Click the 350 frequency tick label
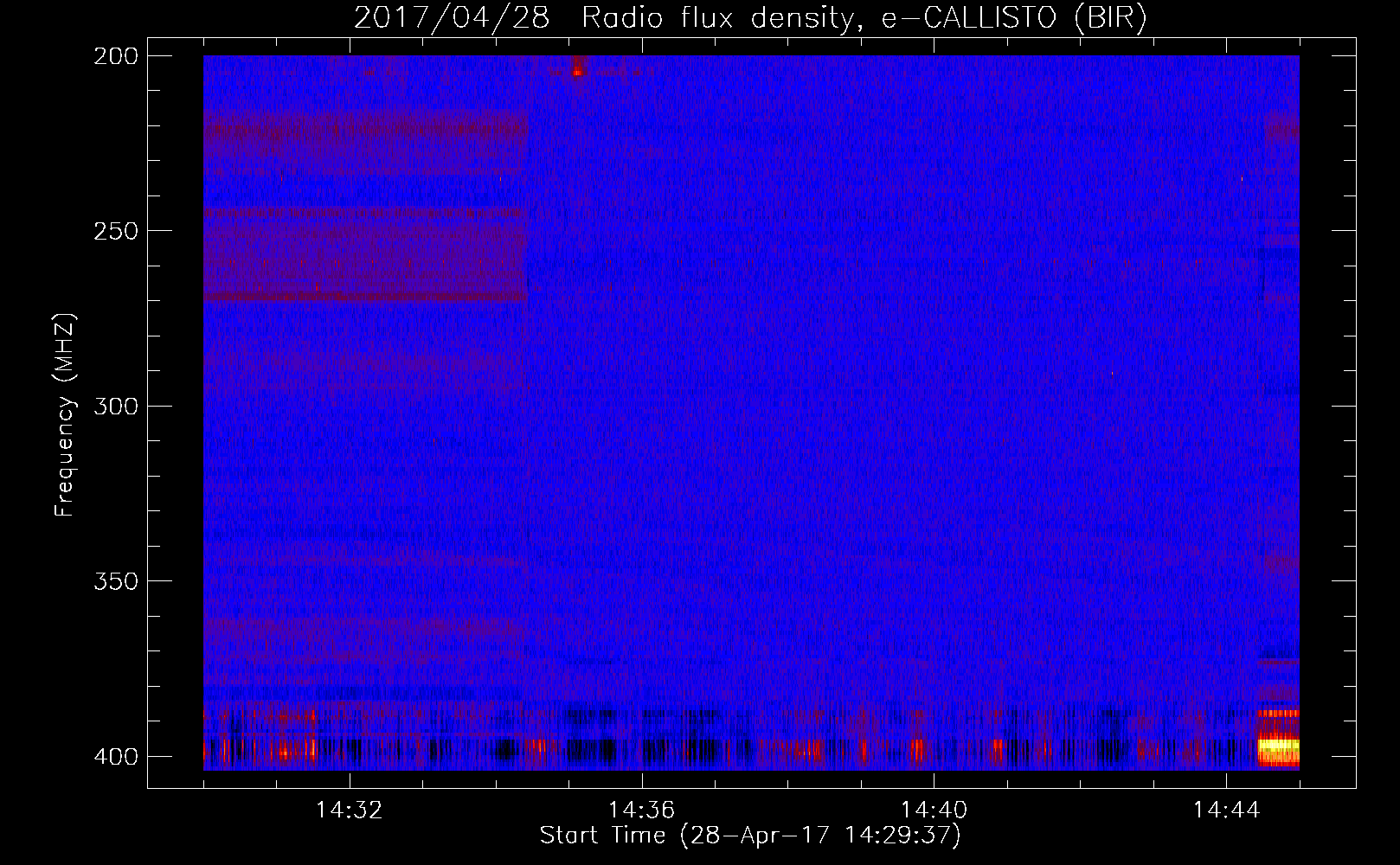The width and height of the screenshot is (1400, 865). click(115, 580)
